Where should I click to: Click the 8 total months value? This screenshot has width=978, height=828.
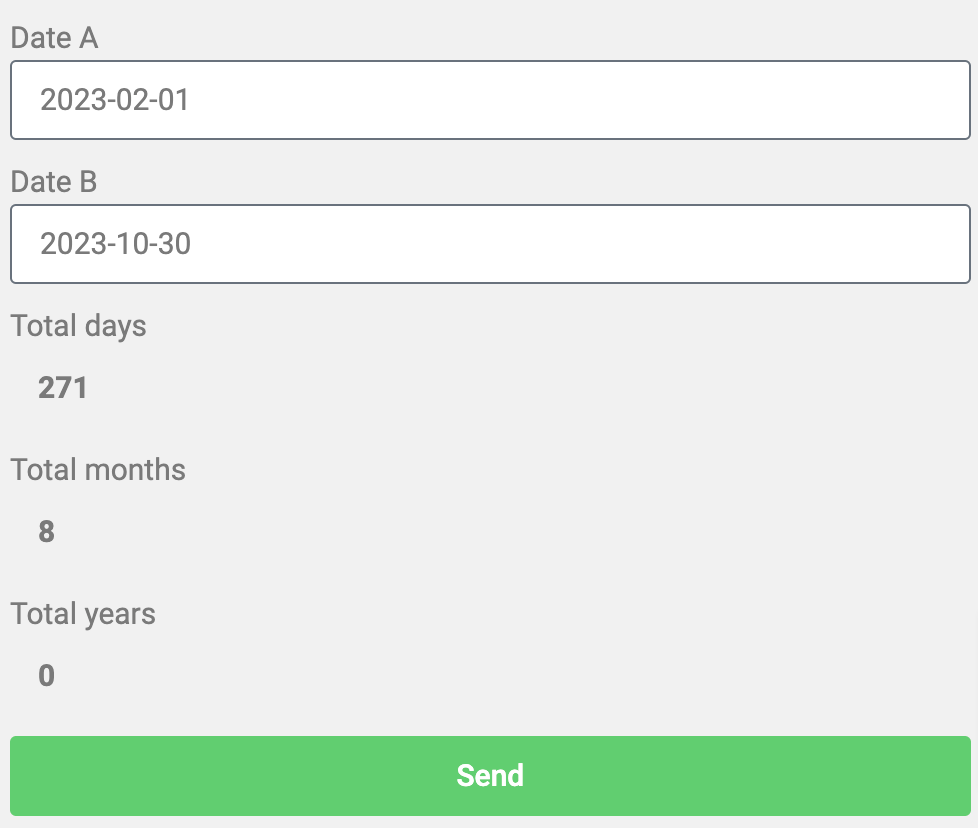click(47, 532)
